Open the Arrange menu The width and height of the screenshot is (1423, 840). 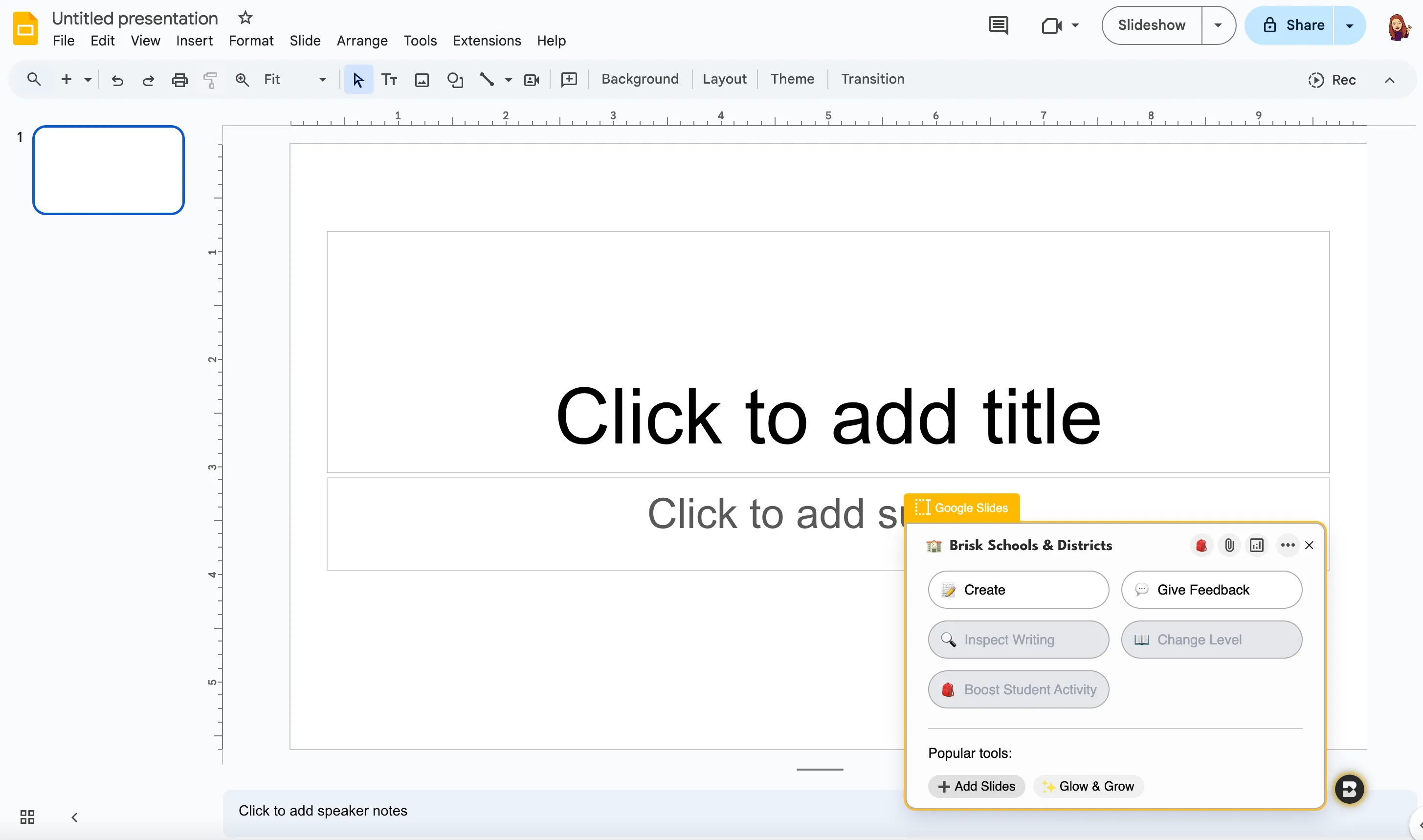pyautogui.click(x=362, y=41)
